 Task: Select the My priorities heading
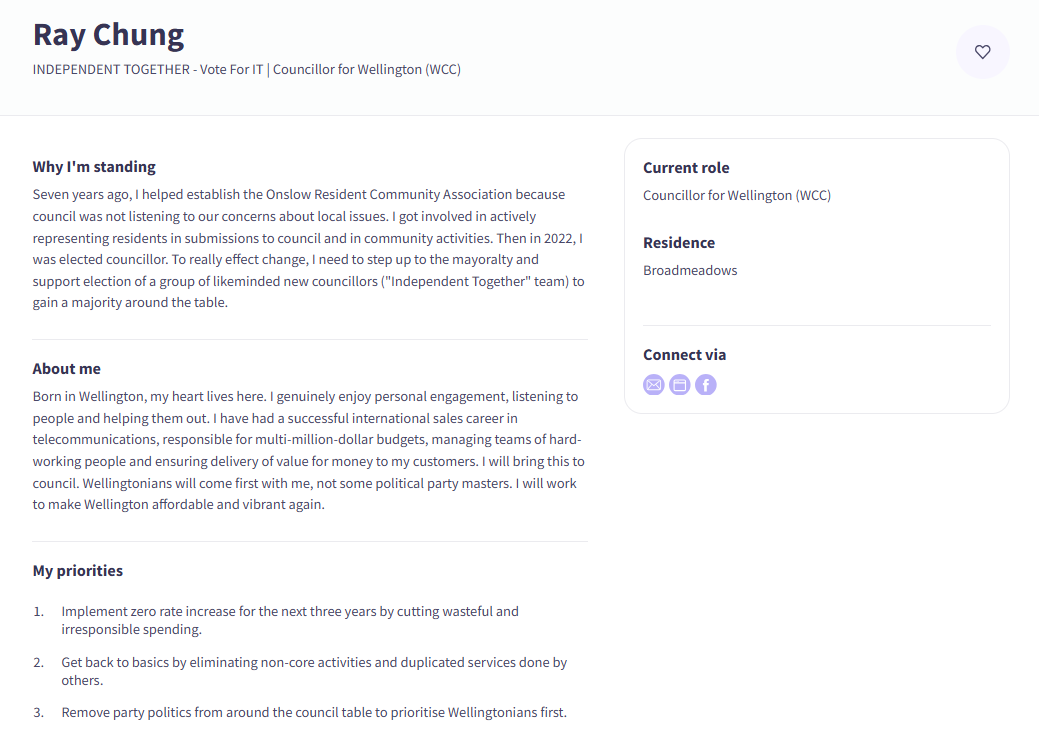(x=78, y=571)
